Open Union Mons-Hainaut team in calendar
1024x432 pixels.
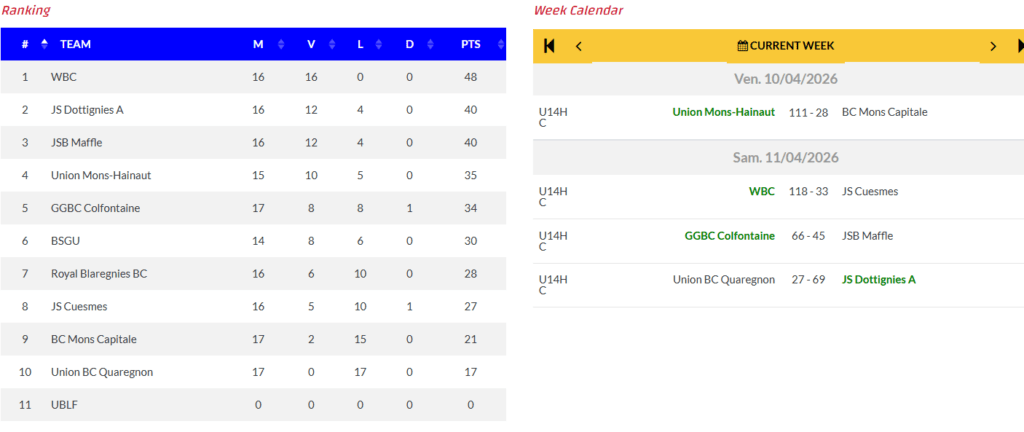(x=723, y=112)
